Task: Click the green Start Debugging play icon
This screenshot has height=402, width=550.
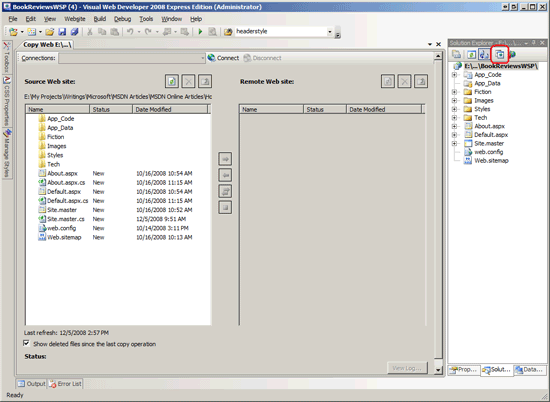Action: pos(200,32)
